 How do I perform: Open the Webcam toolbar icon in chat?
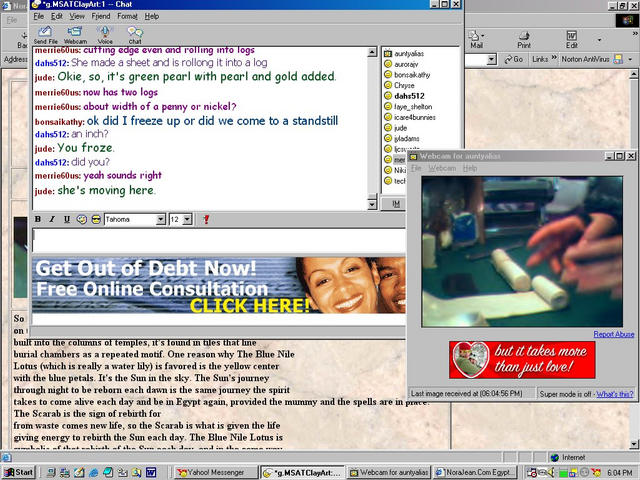(75, 35)
